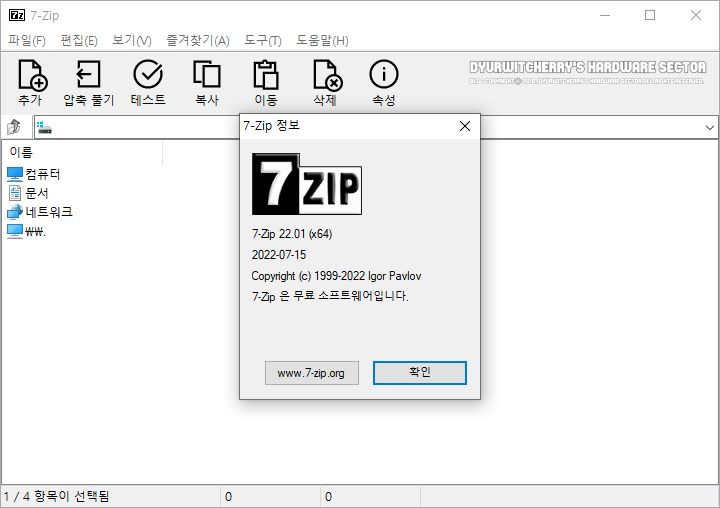Click the 이름 column header
Viewport: 720px width, 508px height.
point(82,152)
